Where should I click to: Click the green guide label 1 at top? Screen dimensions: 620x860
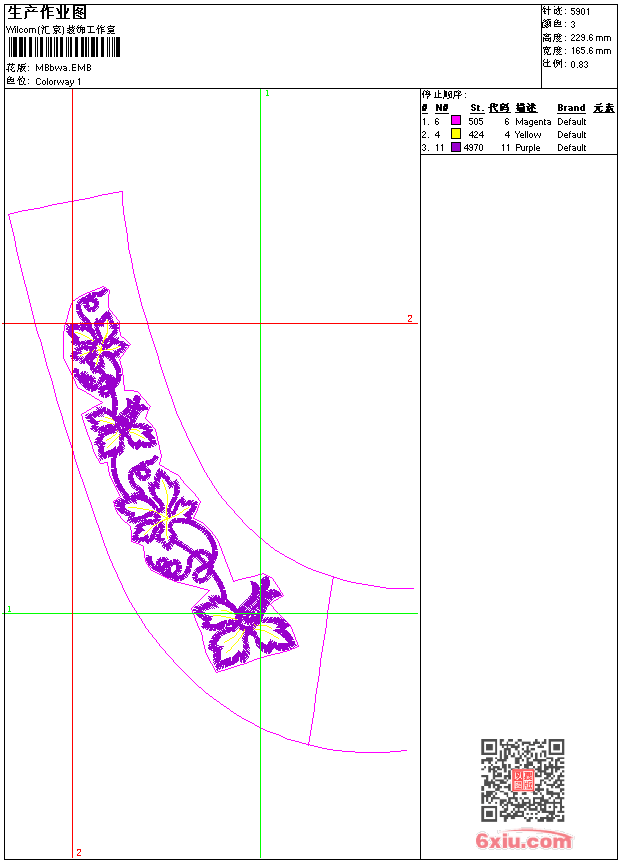click(267, 94)
